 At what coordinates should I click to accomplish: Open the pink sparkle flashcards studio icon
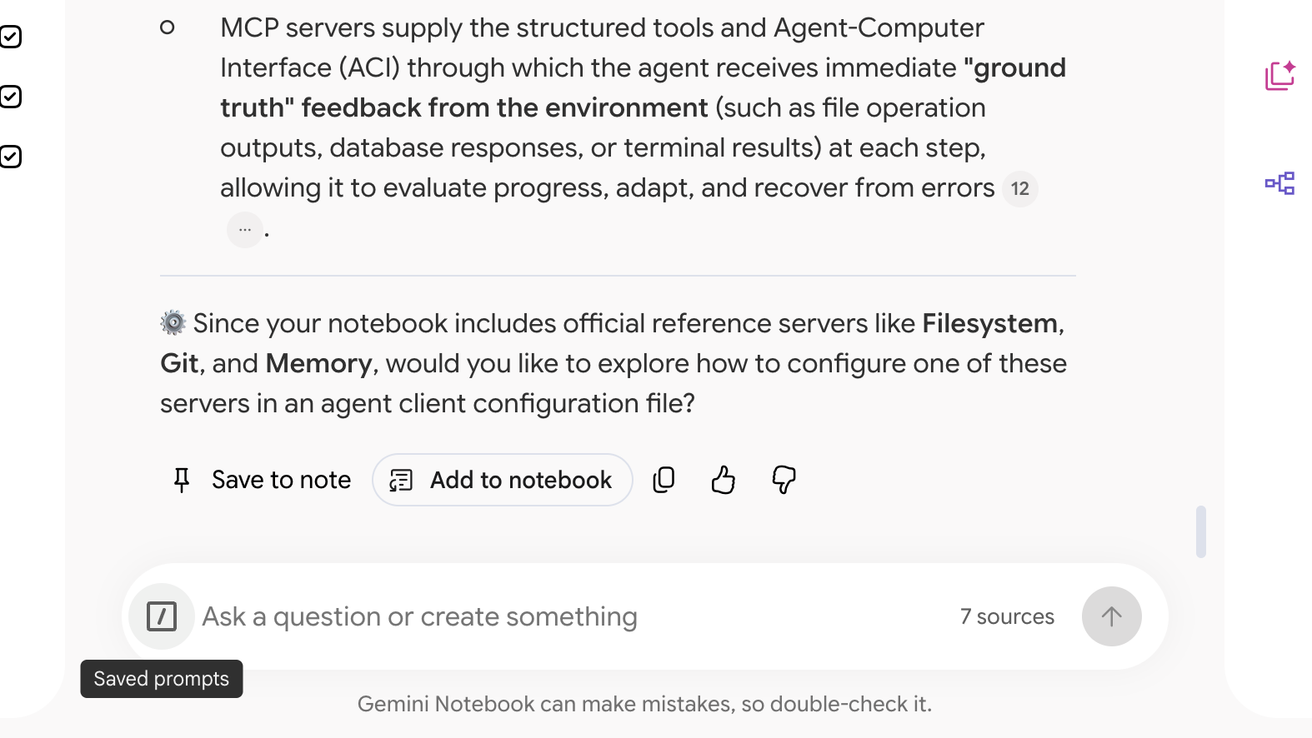pos(1280,75)
